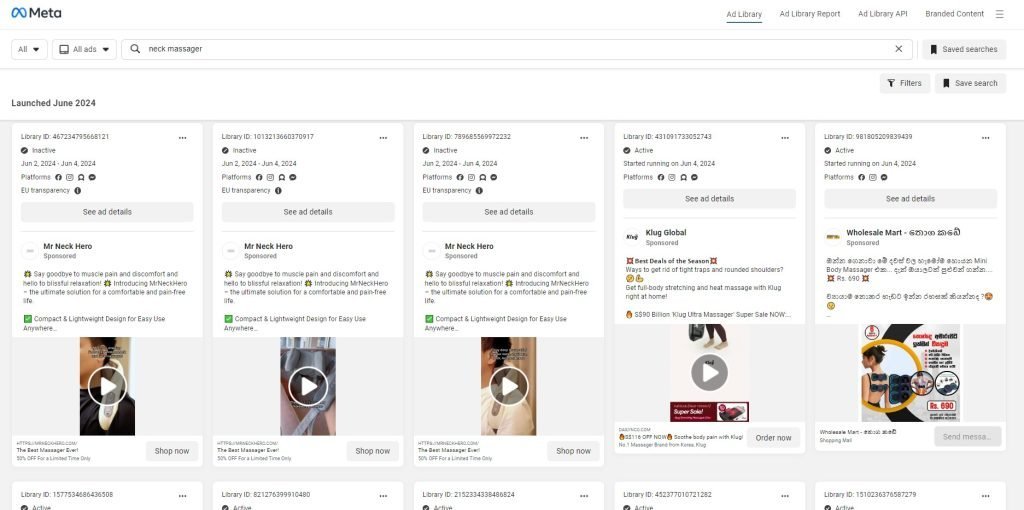See ad details for ad 789685569972232
Image resolution: width=1024 pixels, height=510 pixels.
509,212
